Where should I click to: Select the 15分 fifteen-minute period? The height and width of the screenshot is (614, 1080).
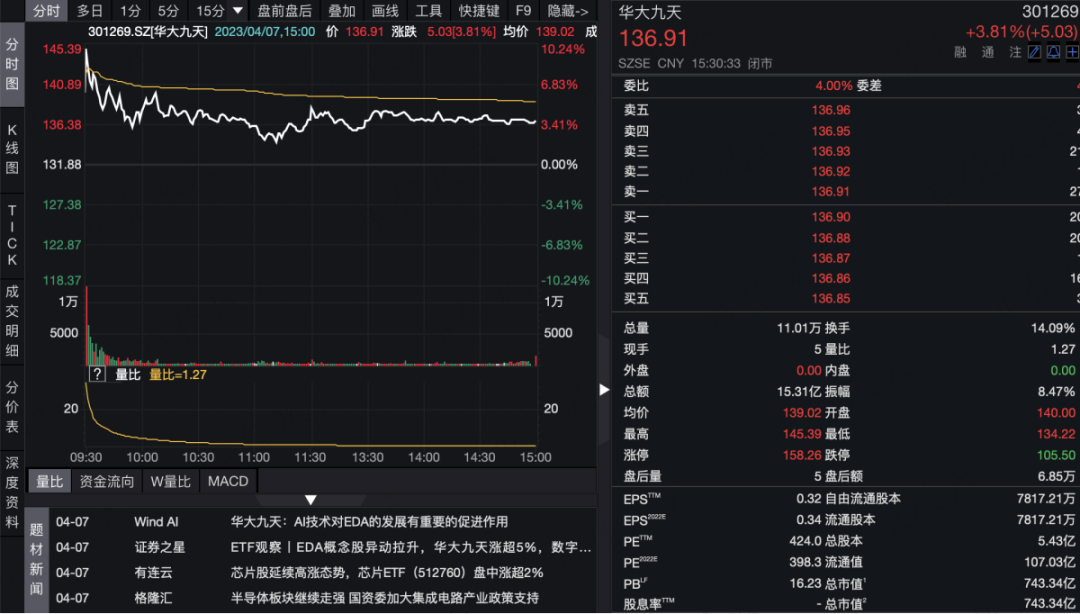click(x=210, y=10)
